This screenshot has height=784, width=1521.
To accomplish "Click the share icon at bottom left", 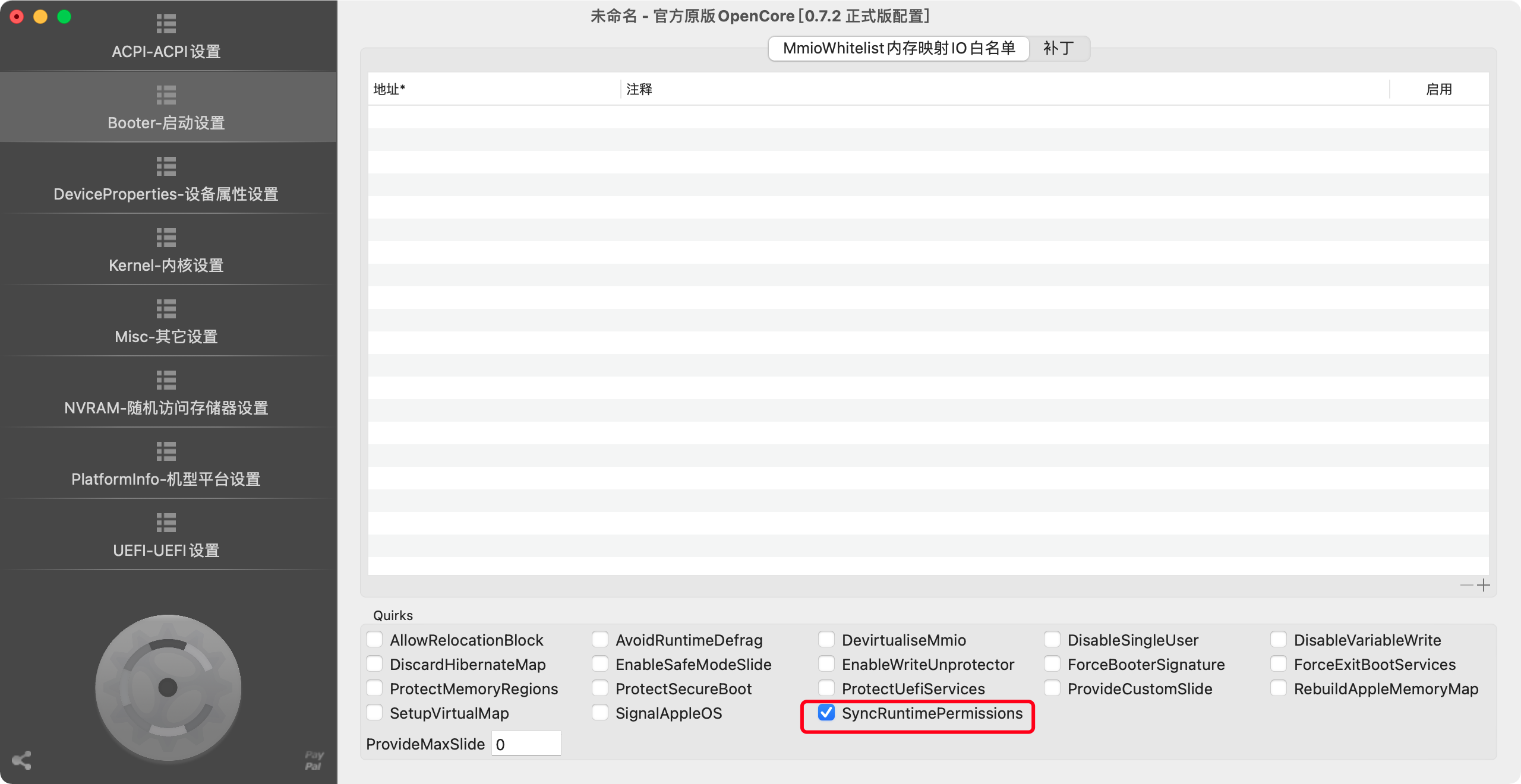I will pos(21,760).
